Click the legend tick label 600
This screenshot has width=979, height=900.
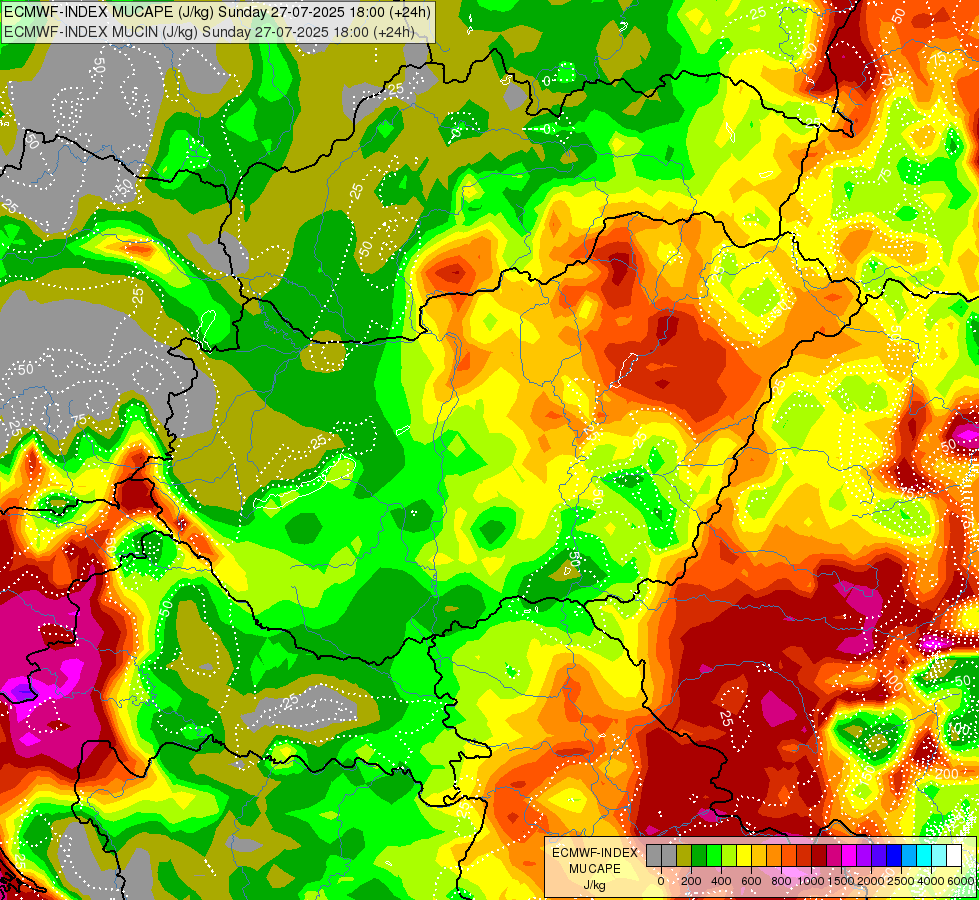tap(751, 881)
